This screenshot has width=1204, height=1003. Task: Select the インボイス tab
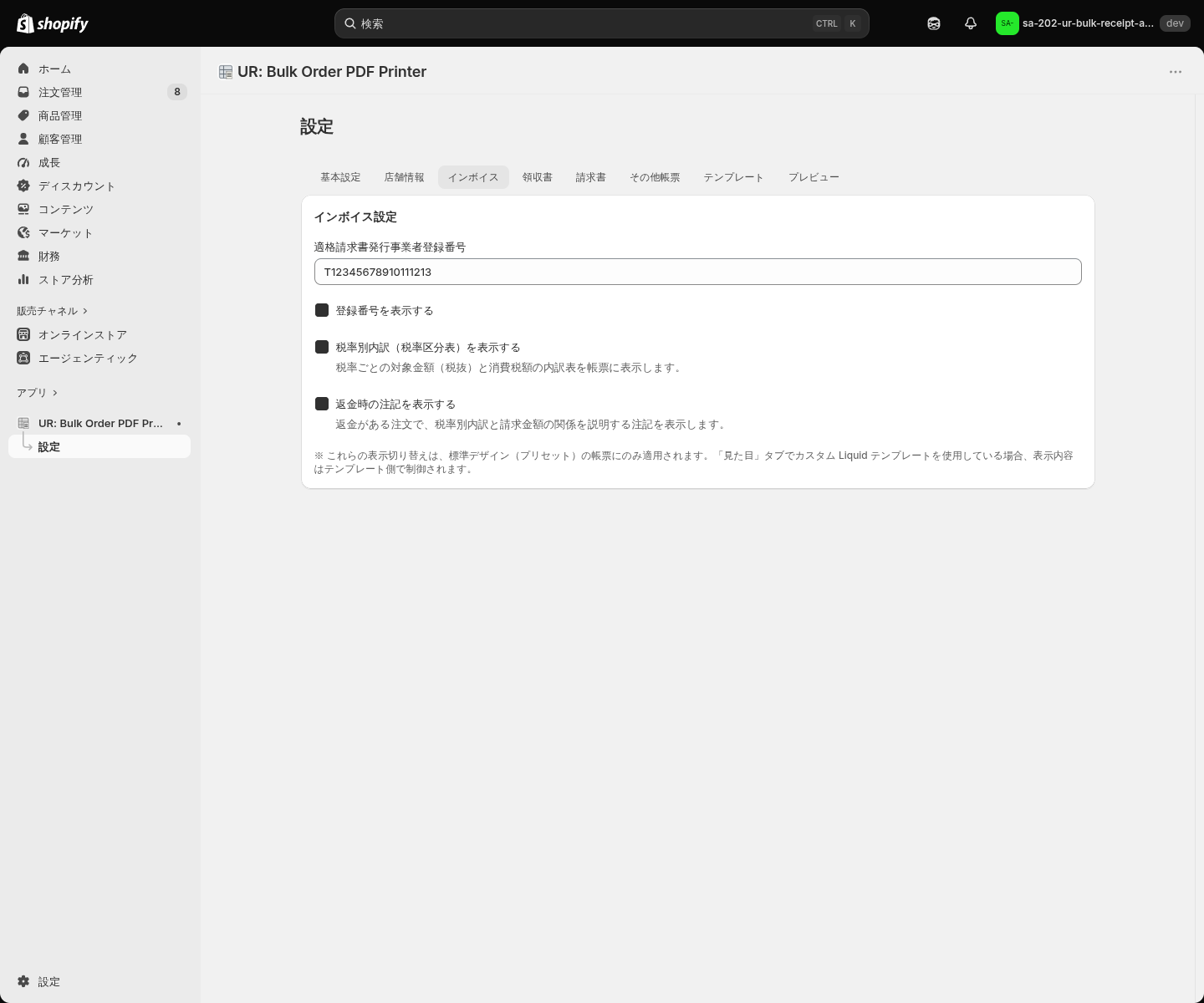coord(473,177)
